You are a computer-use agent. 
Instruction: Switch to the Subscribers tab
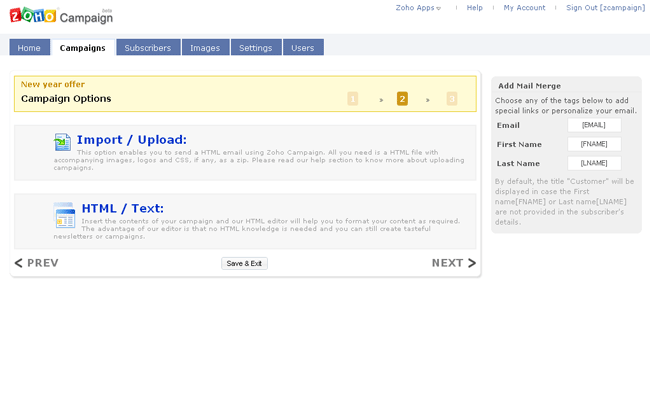coord(148,48)
